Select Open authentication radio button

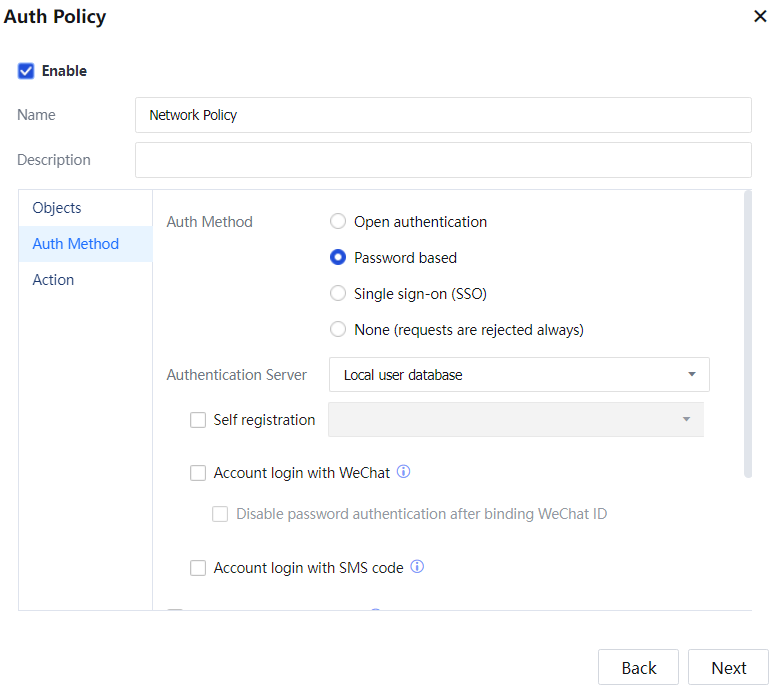pyautogui.click(x=338, y=222)
